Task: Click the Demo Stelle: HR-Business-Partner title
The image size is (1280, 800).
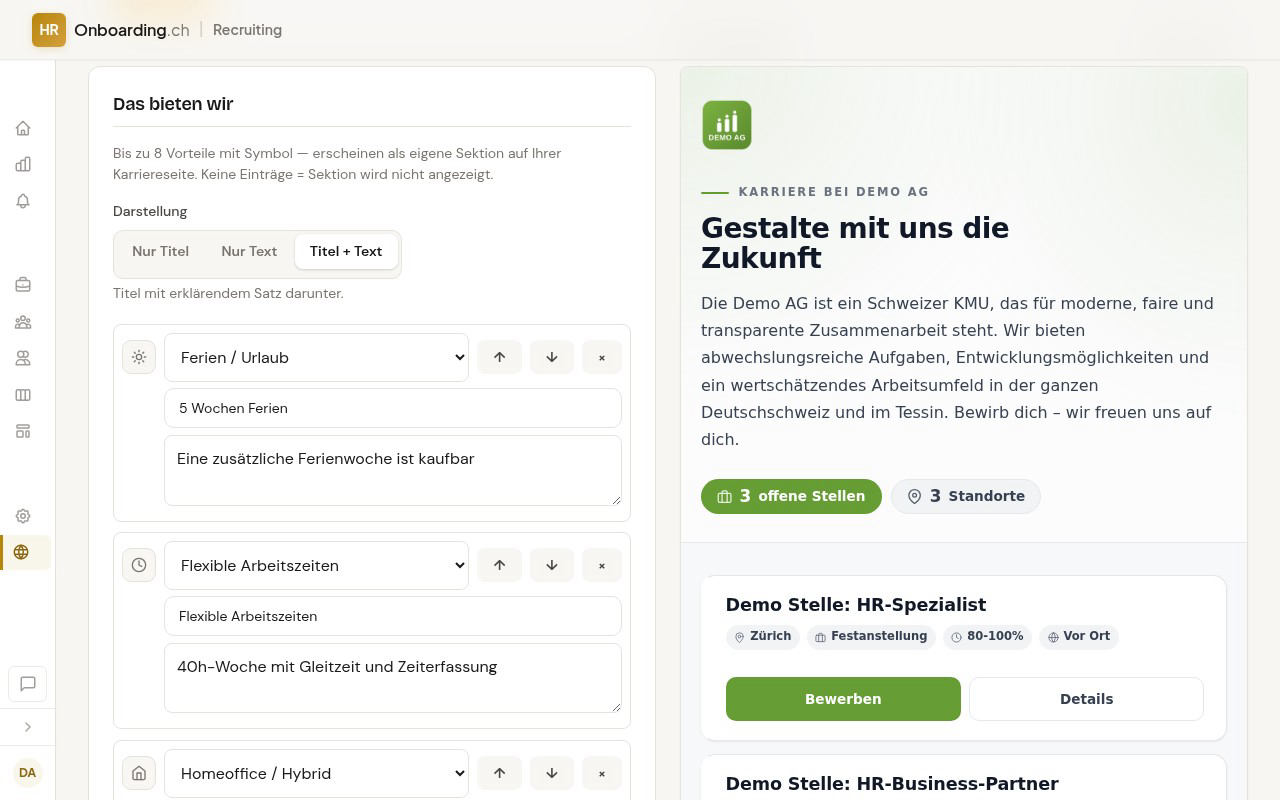Action: (892, 784)
